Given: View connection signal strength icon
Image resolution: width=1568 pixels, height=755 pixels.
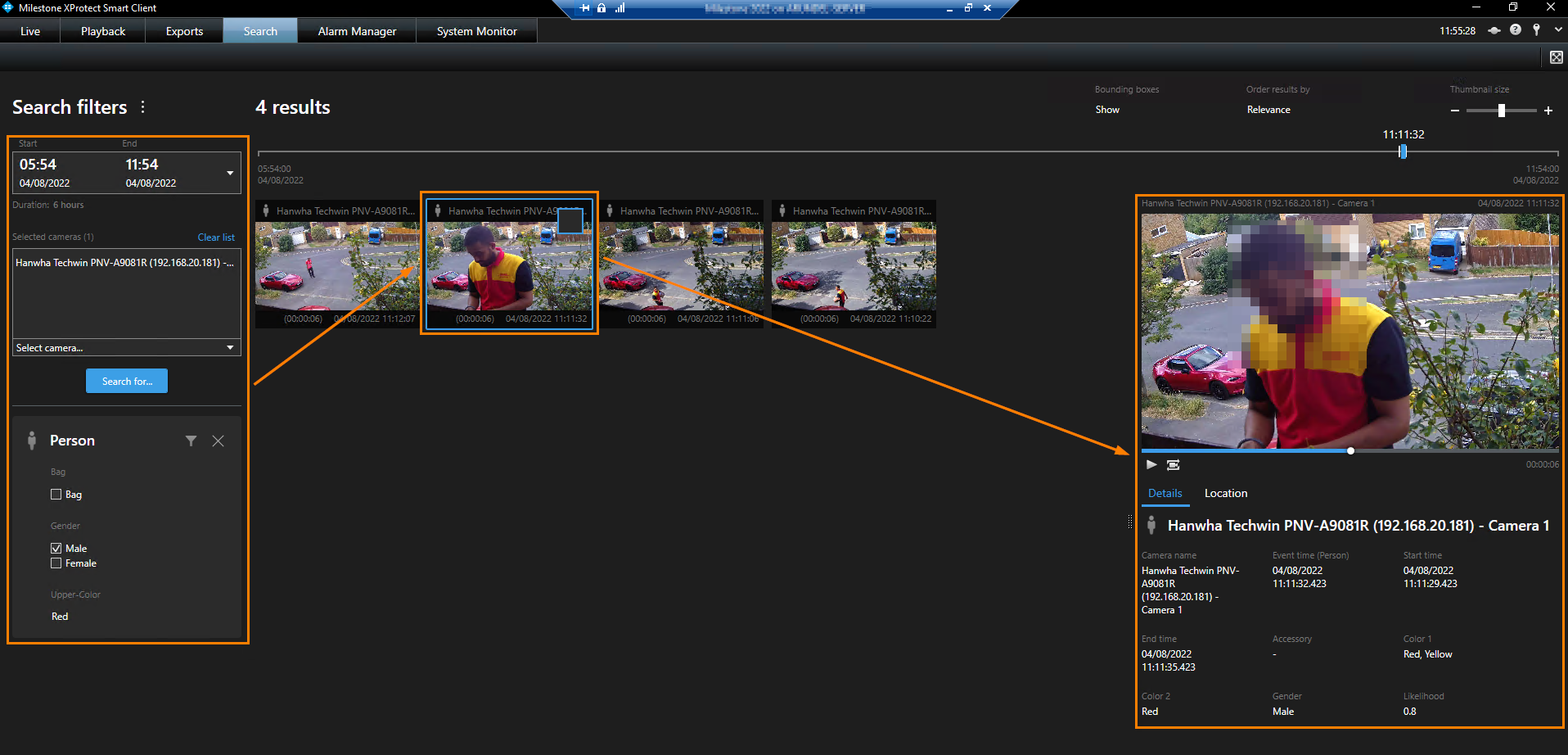Looking at the screenshot, I should click(620, 8).
